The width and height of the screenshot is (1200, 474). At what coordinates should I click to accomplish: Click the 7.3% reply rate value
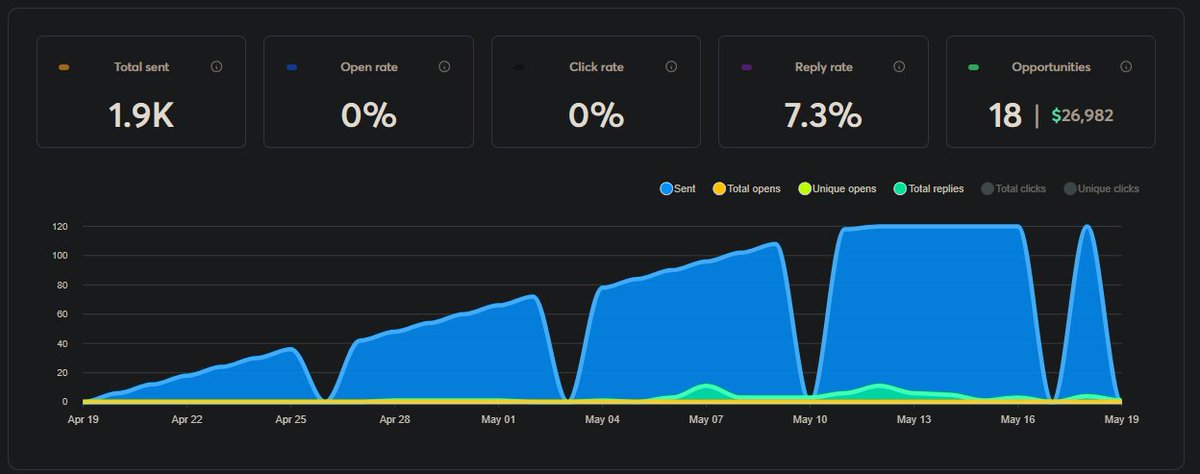pos(822,116)
